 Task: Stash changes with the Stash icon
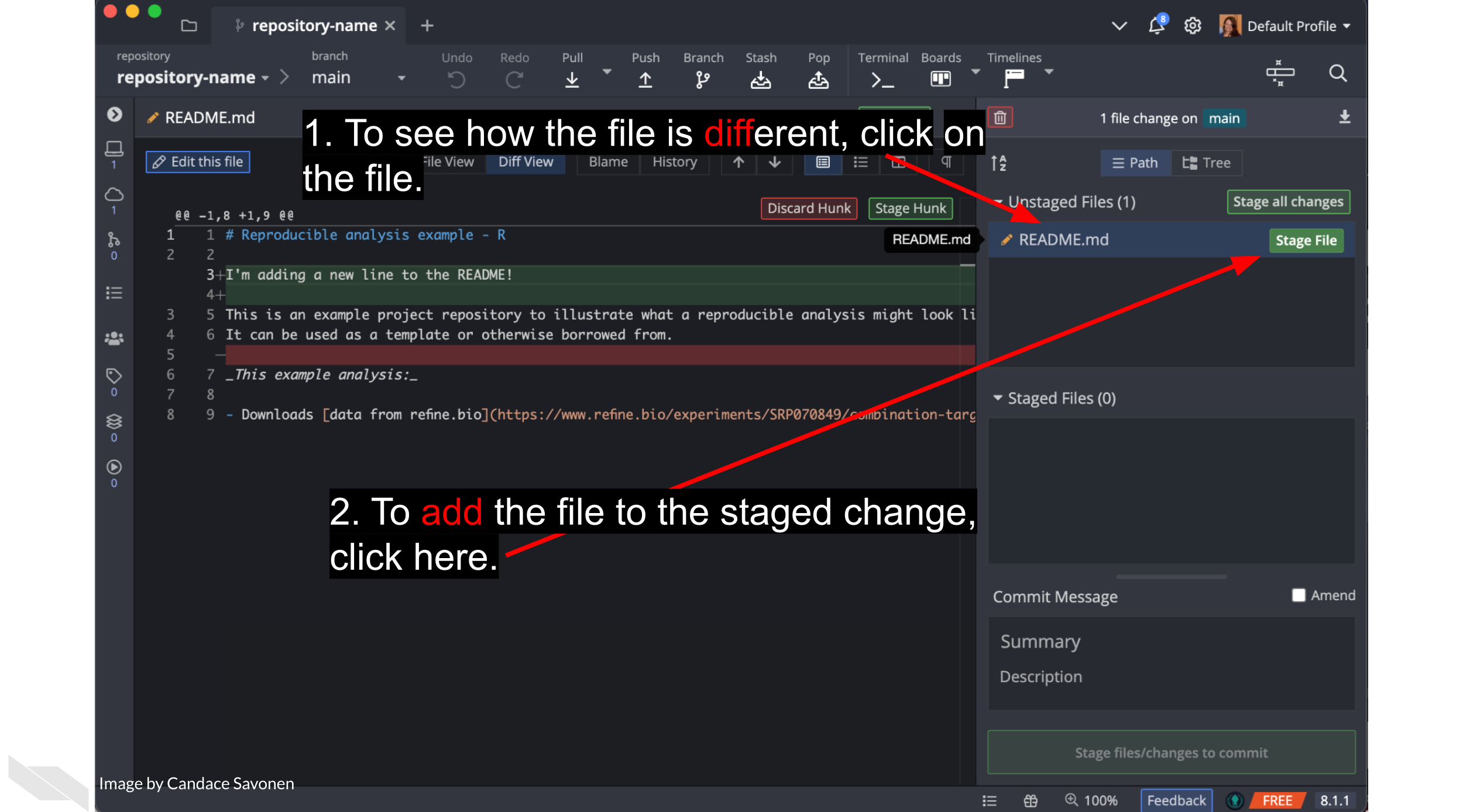(760, 80)
